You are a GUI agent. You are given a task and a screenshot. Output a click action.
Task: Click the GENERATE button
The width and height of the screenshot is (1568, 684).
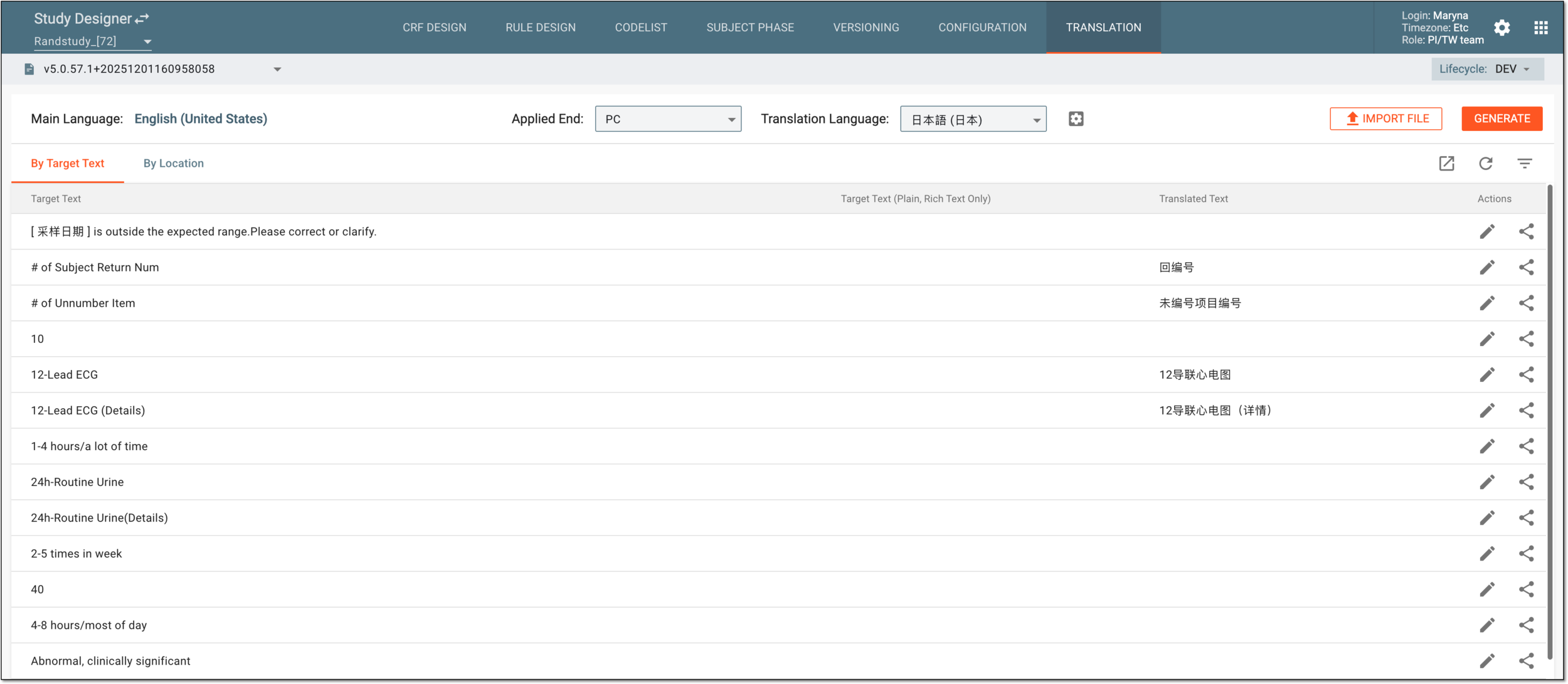point(1502,118)
